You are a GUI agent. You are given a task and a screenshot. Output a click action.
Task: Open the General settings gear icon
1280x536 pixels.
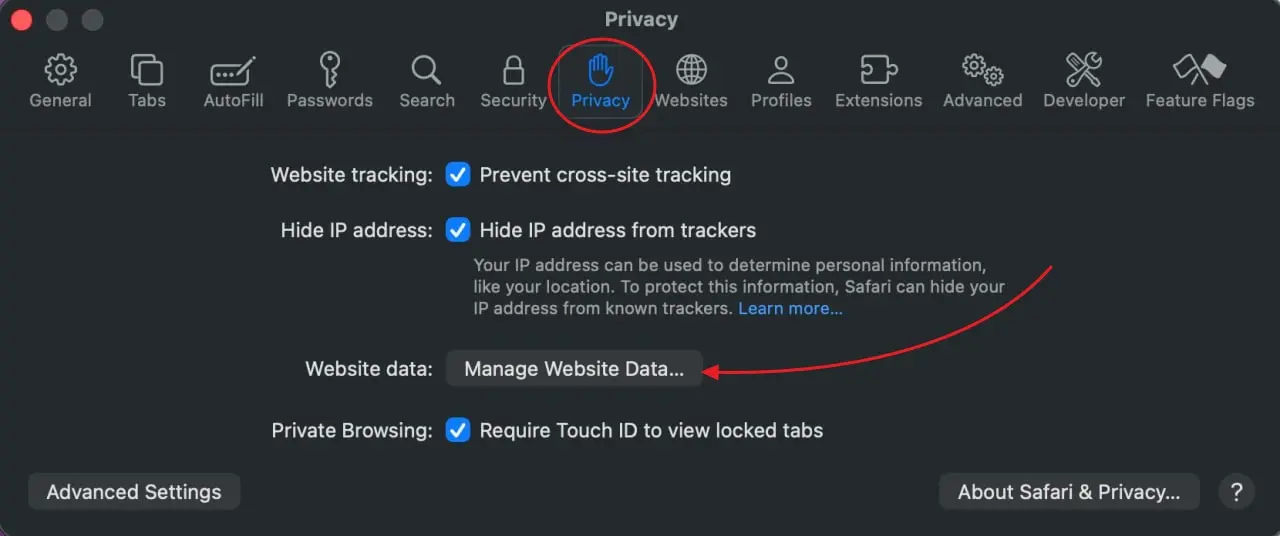(60, 71)
